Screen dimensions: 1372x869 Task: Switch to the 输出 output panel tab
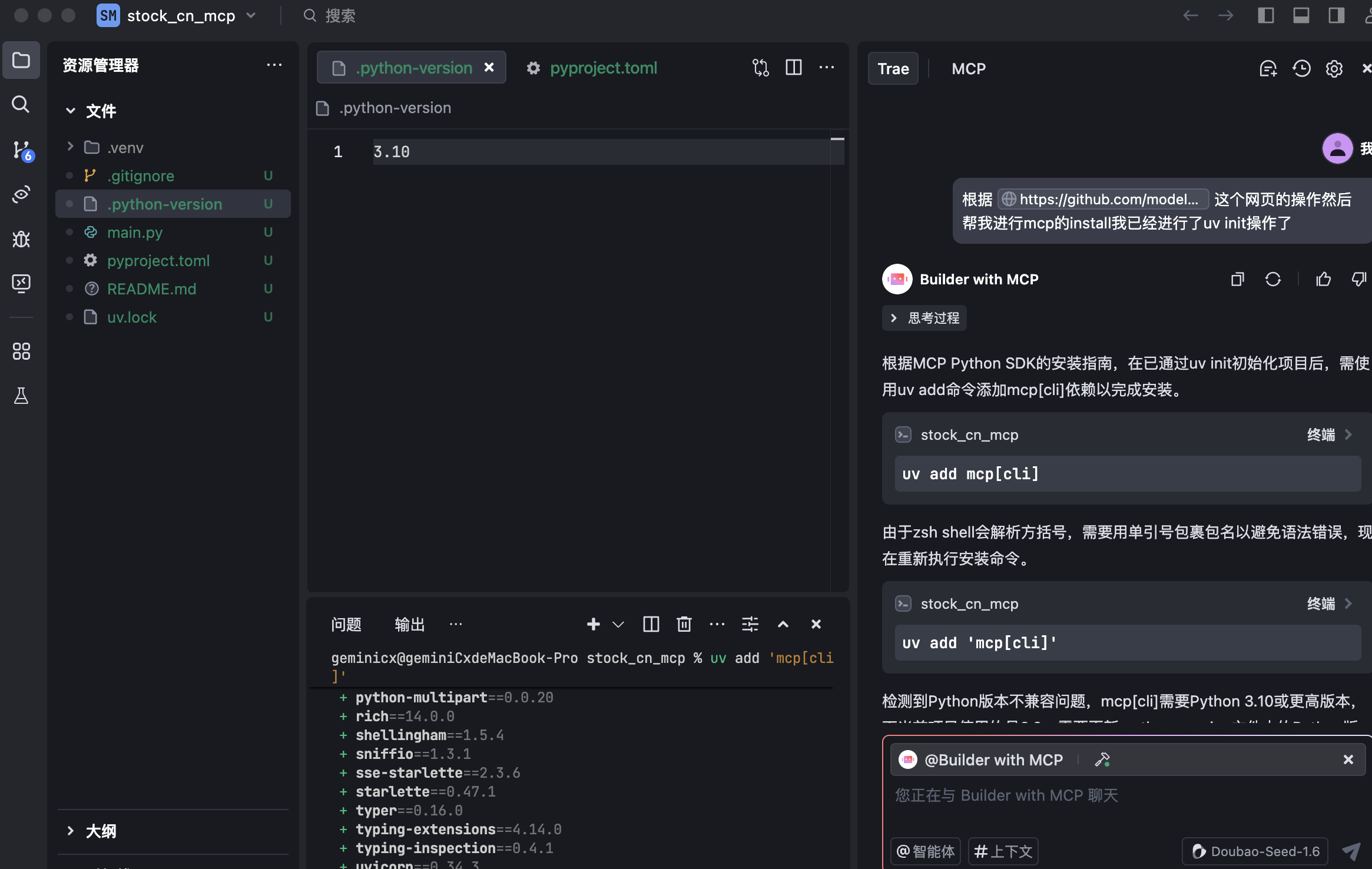pos(409,624)
